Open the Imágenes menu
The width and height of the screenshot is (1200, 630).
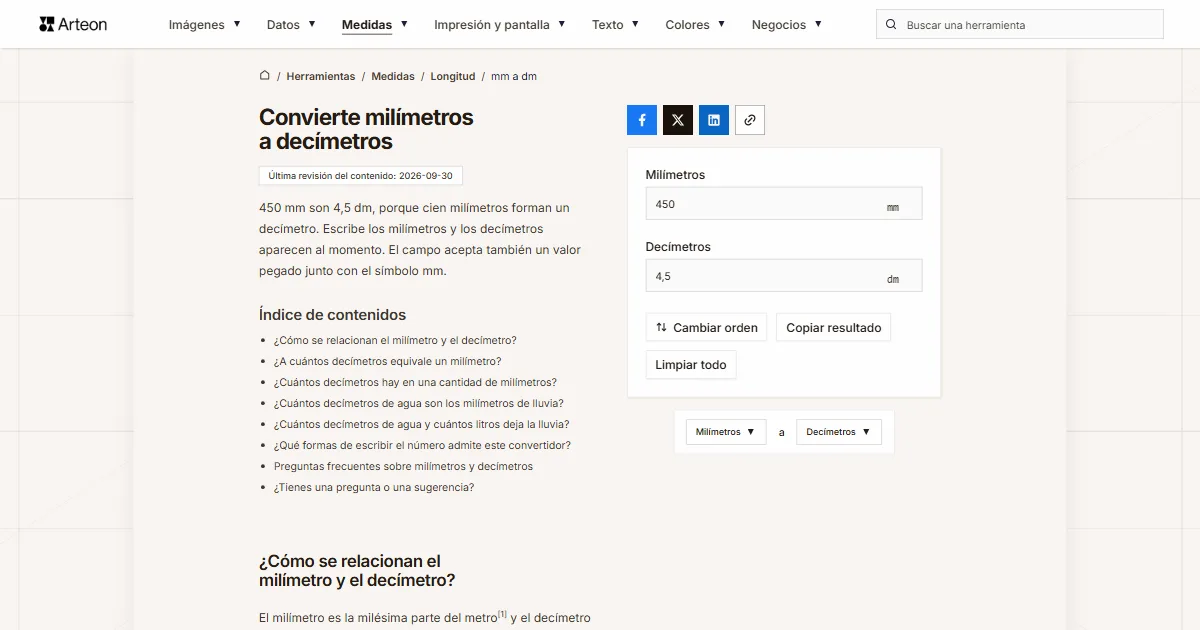[205, 24]
